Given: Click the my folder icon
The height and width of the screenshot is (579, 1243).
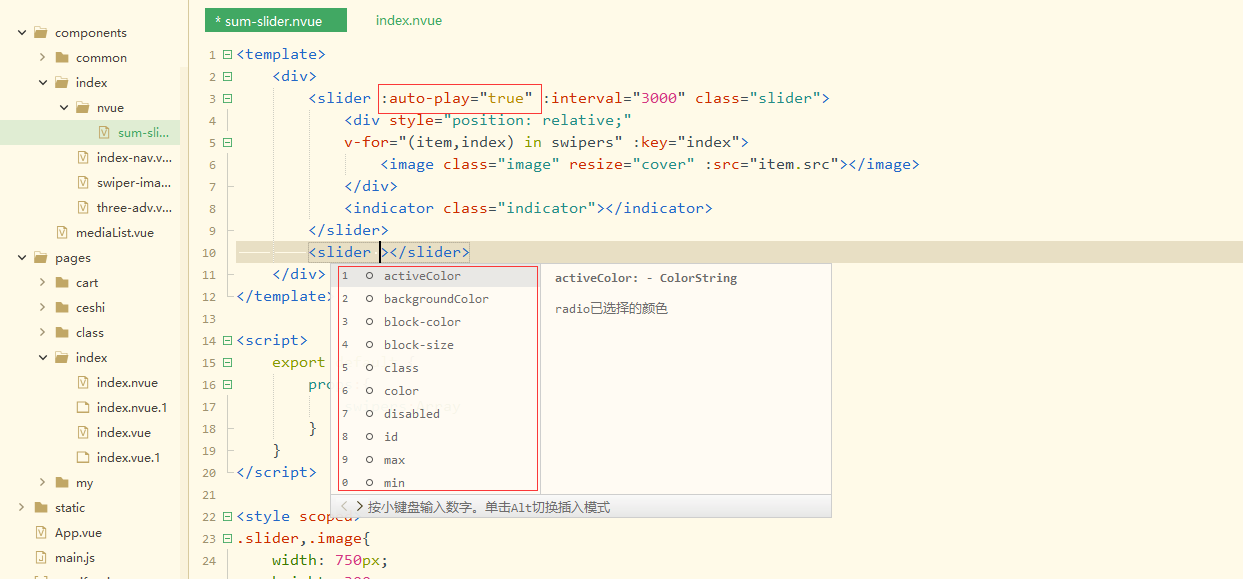Looking at the screenshot, I should point(62,483).
